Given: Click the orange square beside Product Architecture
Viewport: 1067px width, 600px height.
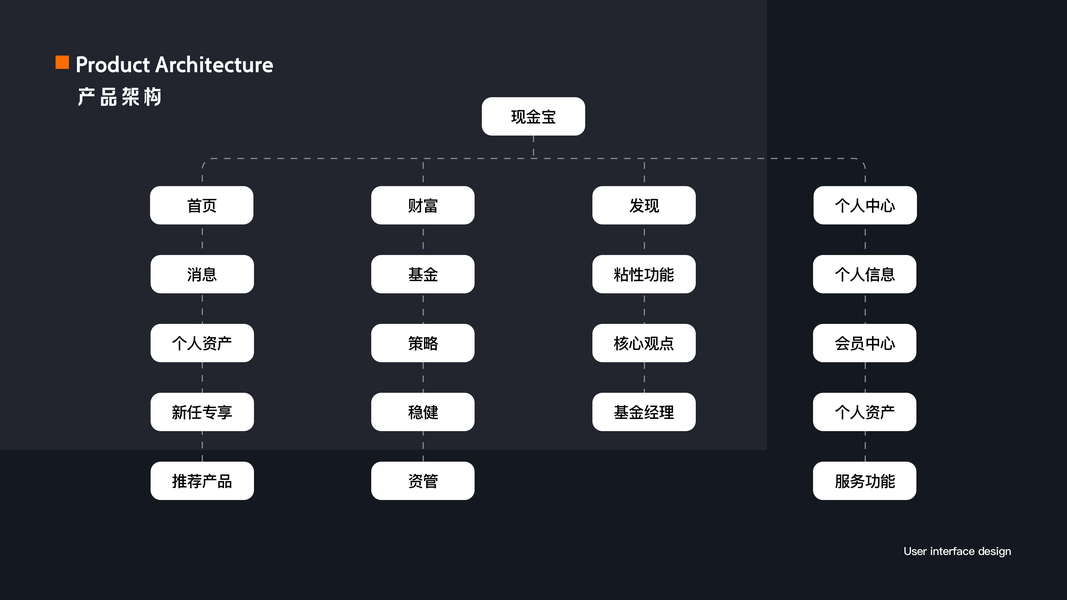Looking at the screenshot, I should click(x=62, y=63).
